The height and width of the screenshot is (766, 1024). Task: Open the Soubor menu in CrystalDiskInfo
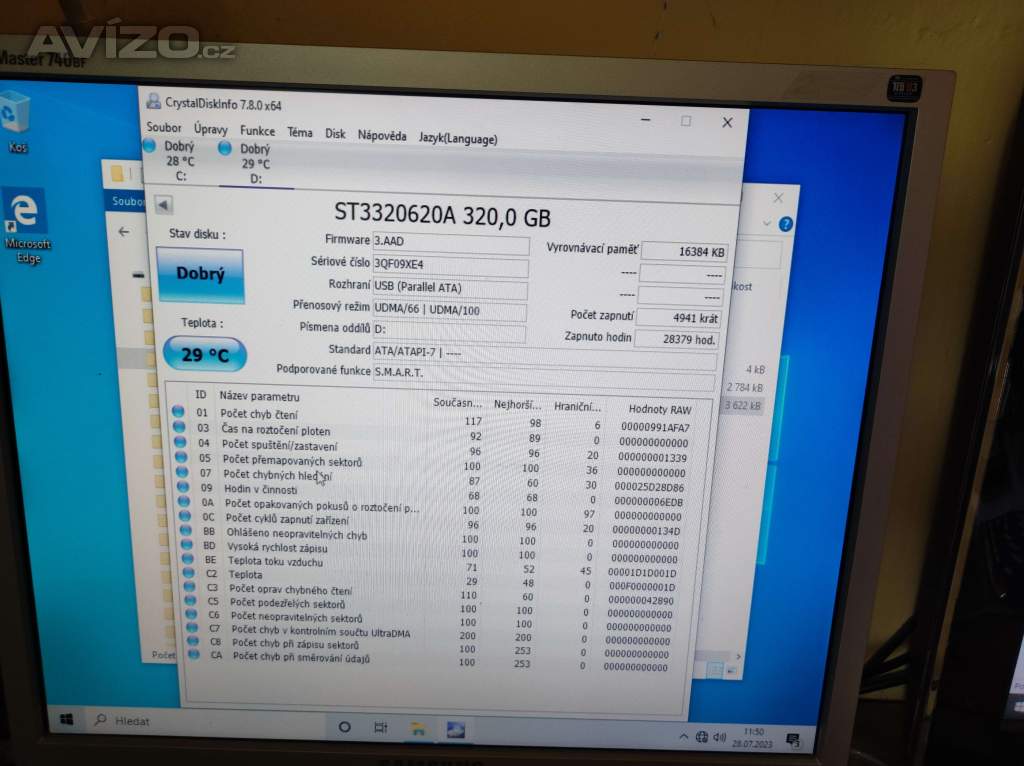tap(163, 127)
